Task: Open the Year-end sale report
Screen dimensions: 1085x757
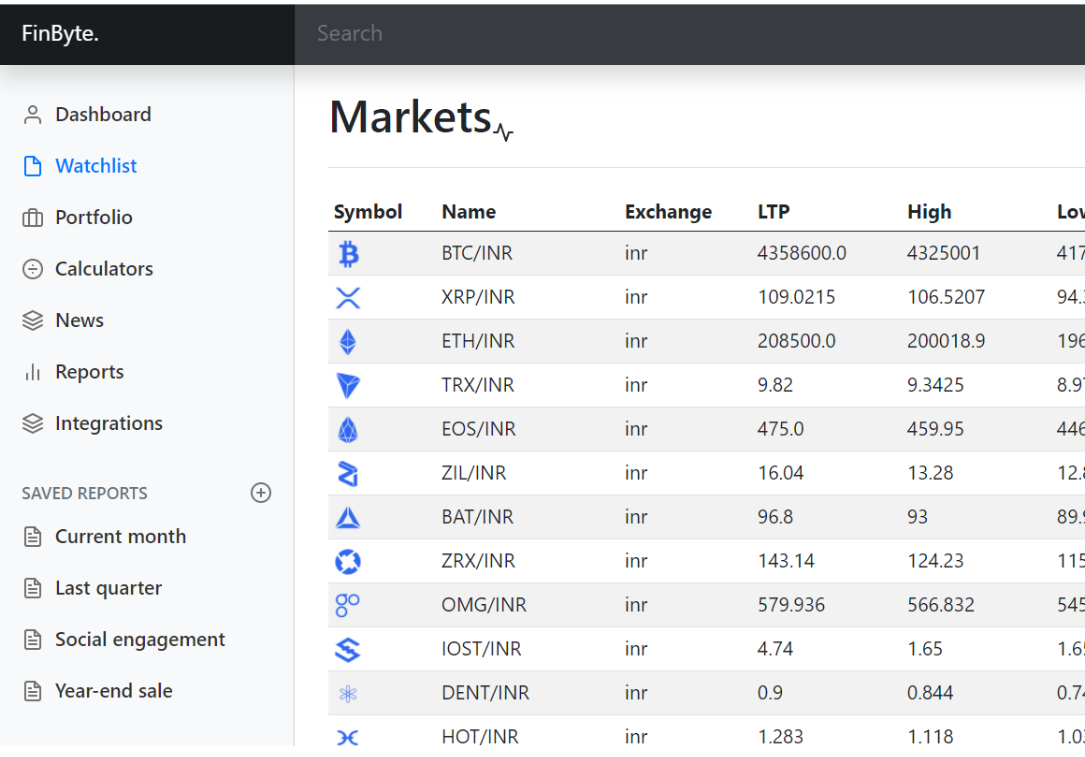Action: click(113, 691)
